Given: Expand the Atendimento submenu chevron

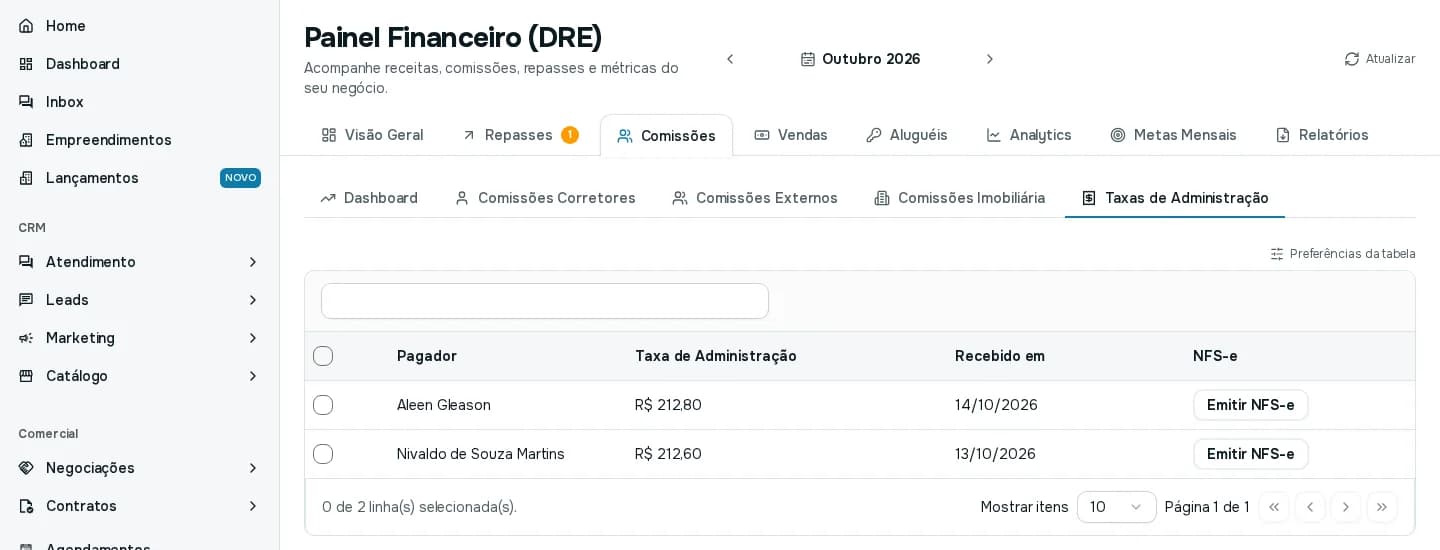Looking at the screenshot, I should tap(253, 262).
